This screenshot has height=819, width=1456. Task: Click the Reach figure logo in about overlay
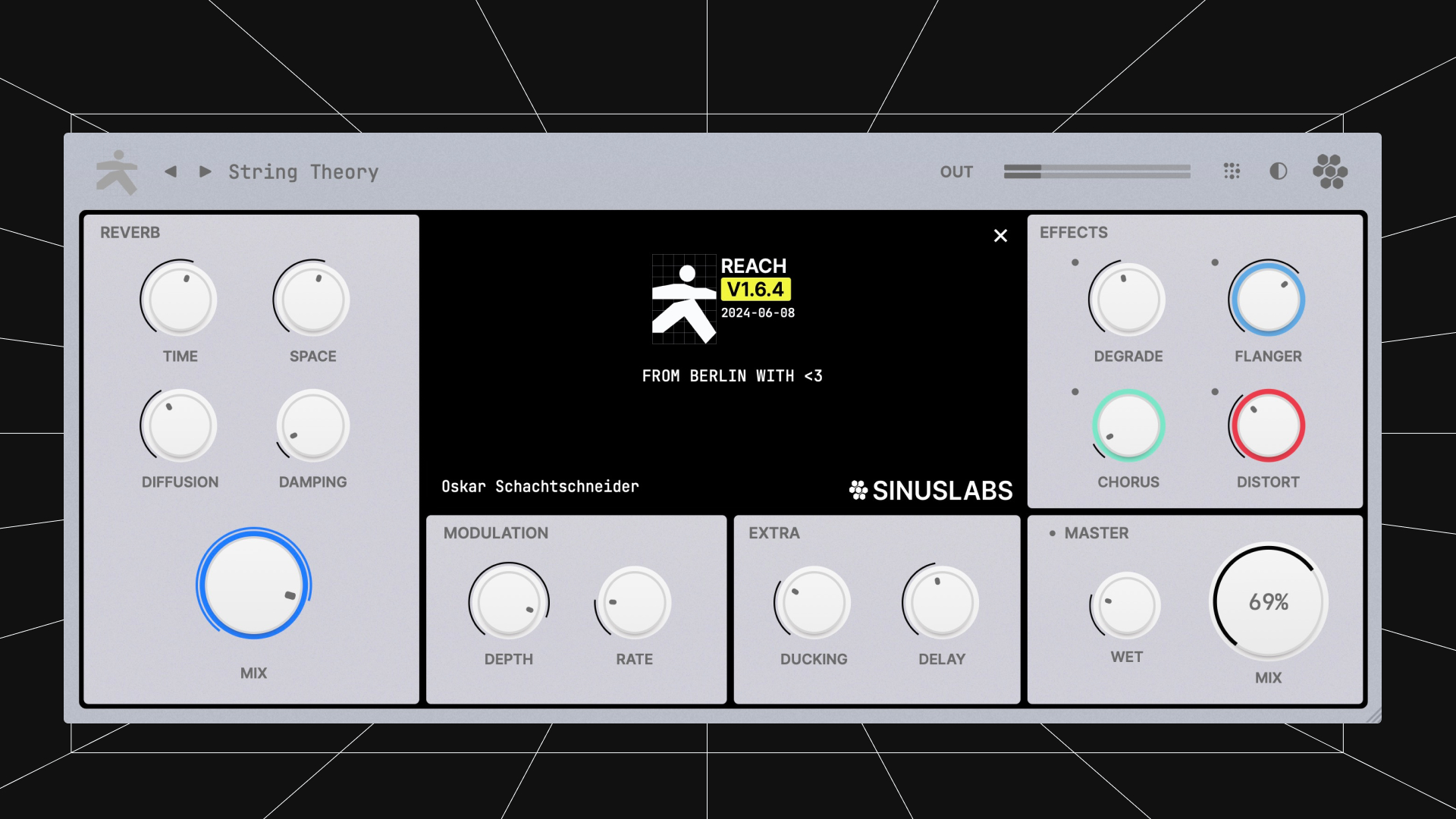tap(684, 300)
